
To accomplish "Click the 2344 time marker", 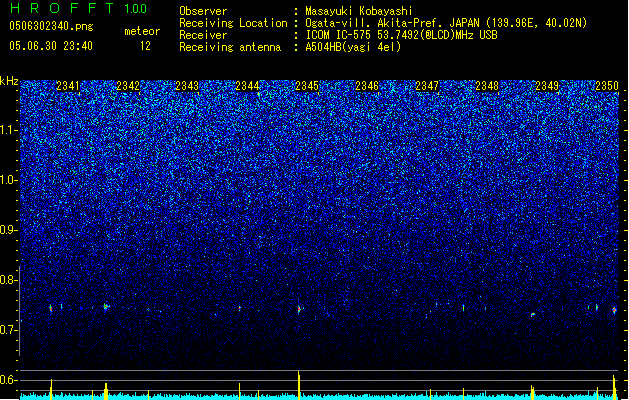I will click(x=247, y=86).
